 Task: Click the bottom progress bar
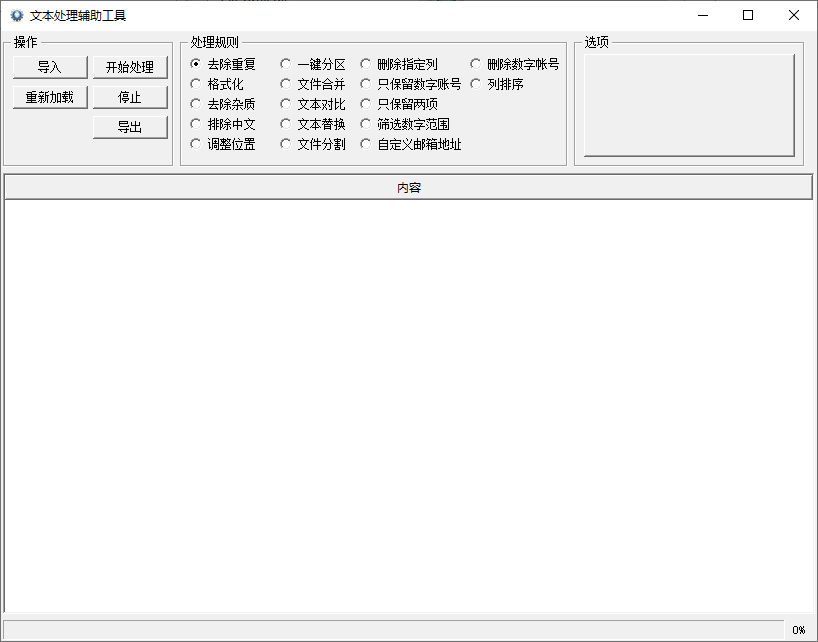[393, 630]
